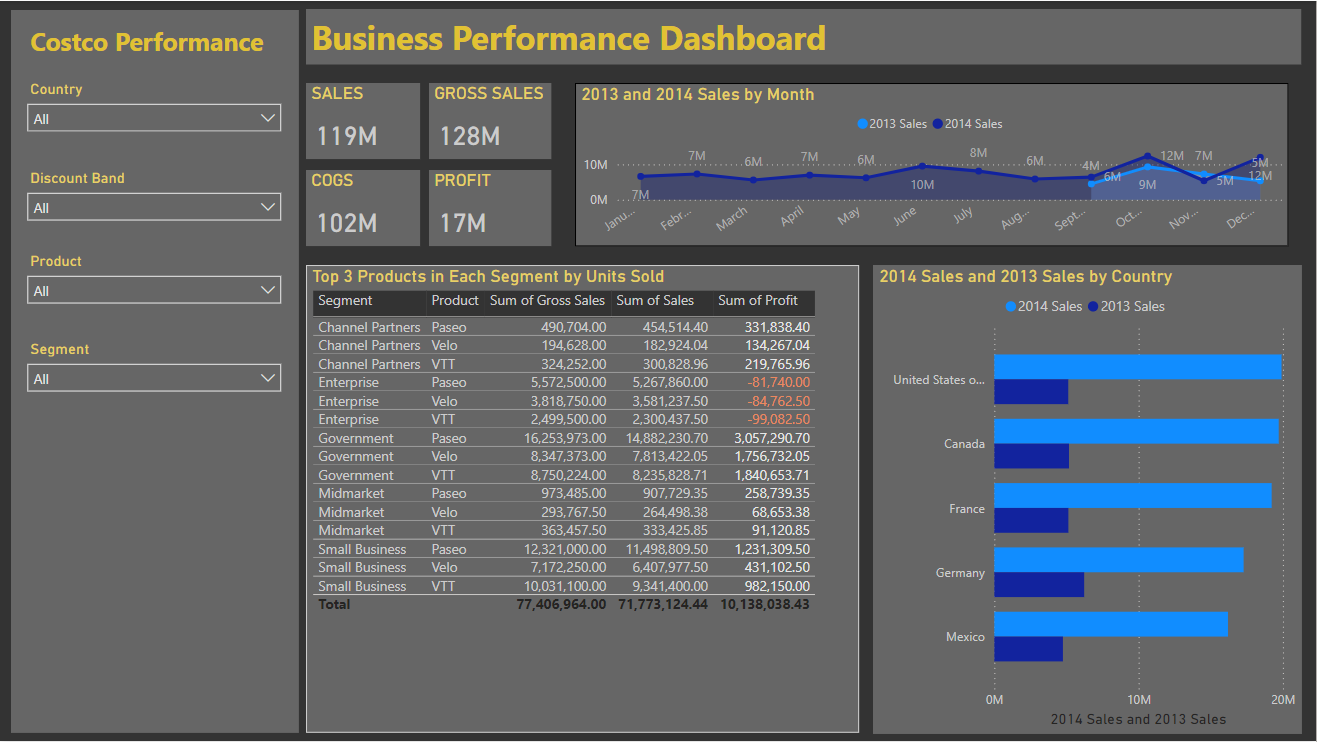Sort table by Sum of Gross Sales header

pos(547,301)
